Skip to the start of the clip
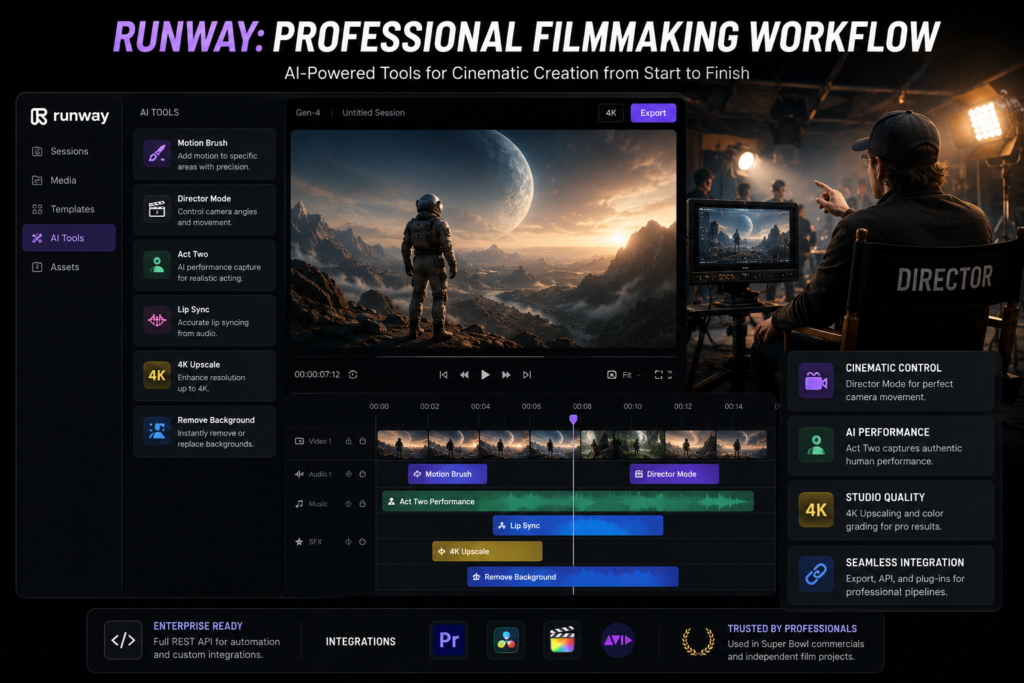This screenshot has height=683, width=1024. [x=443, y=375]
